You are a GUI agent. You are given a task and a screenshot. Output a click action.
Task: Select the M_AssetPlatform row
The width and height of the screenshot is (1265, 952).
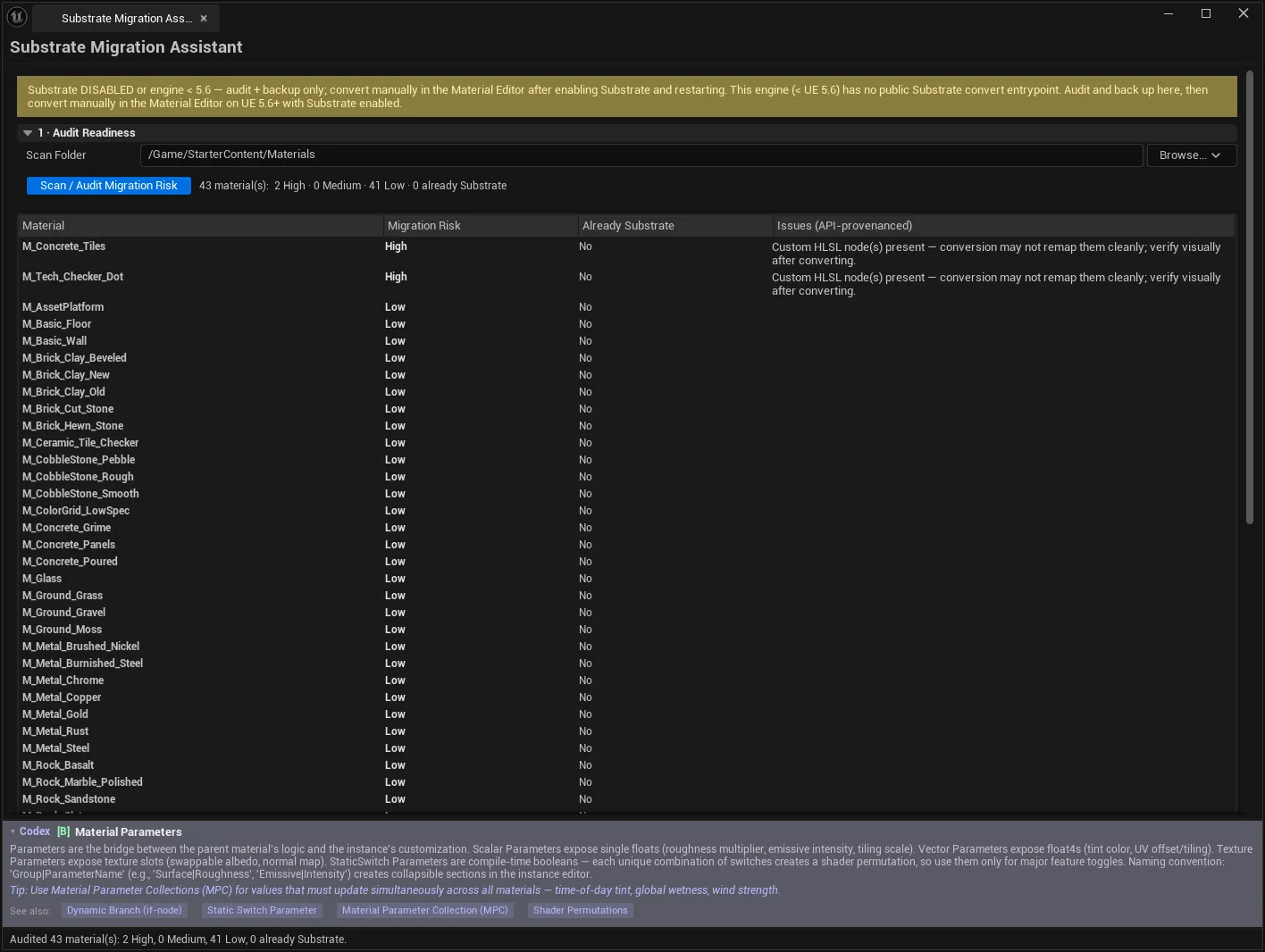625,307
